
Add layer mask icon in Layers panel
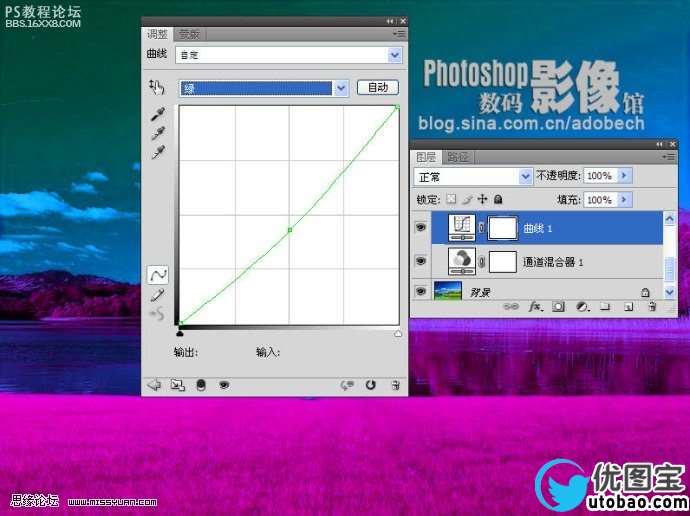[558, 306]
